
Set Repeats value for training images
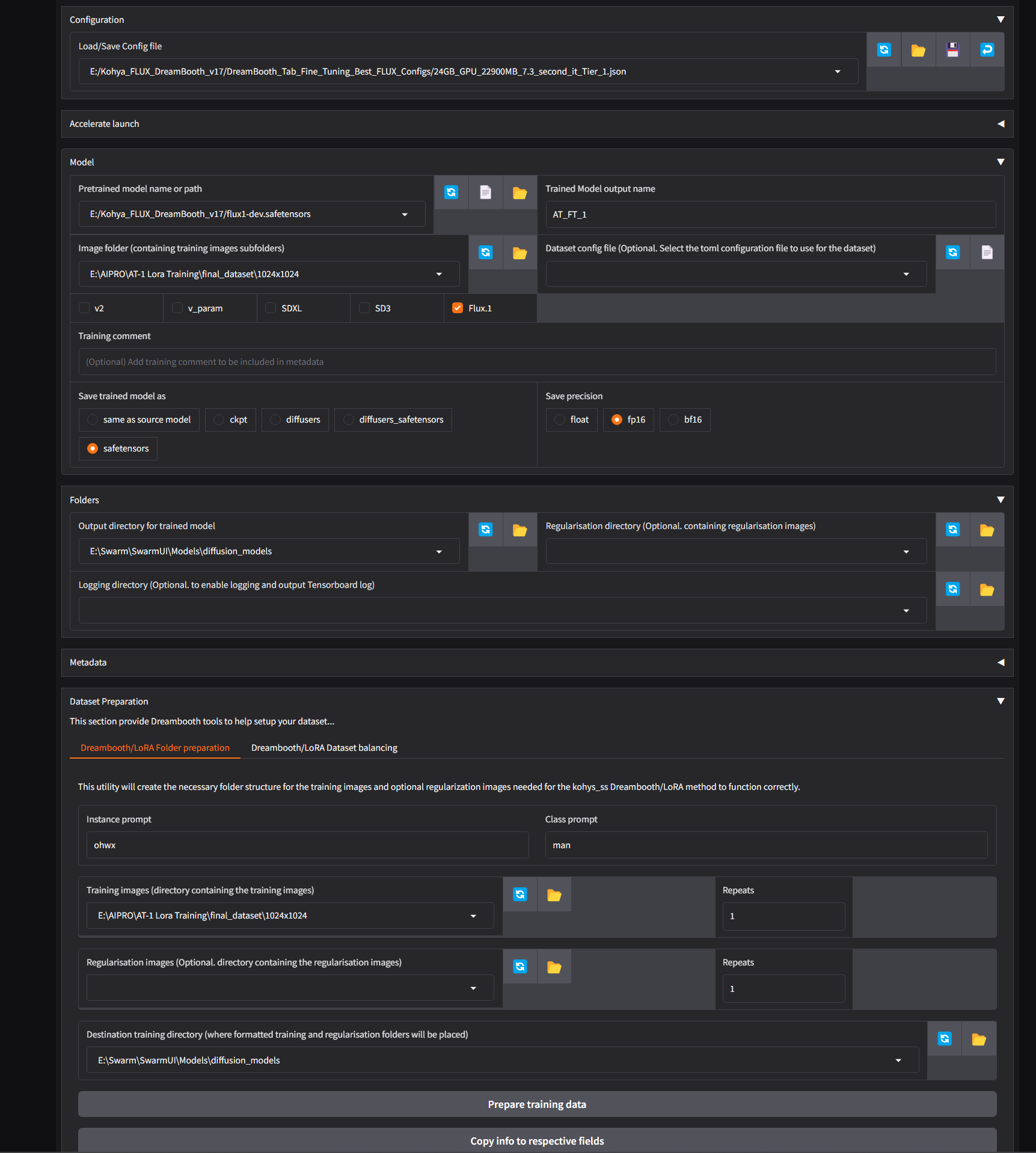click(x=783, y=916)
